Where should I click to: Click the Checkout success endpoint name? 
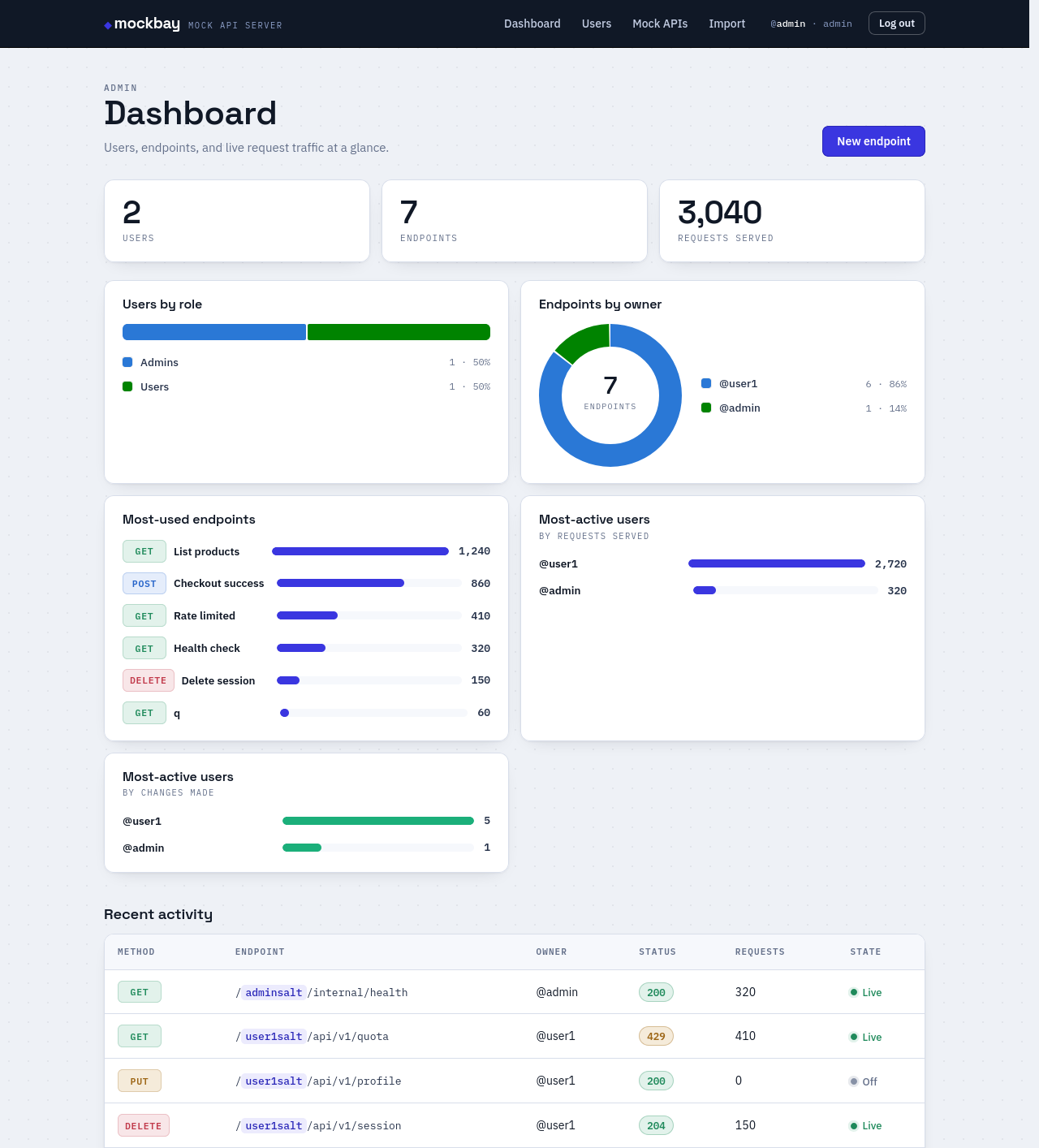(x=219, y=584)
